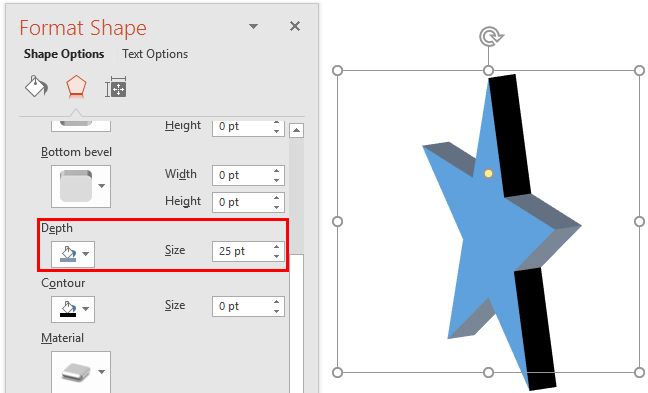Screen dimensions: 648x393
Task: Select the Bottom bevel preview thumbnail
Action: coord(76,186)
